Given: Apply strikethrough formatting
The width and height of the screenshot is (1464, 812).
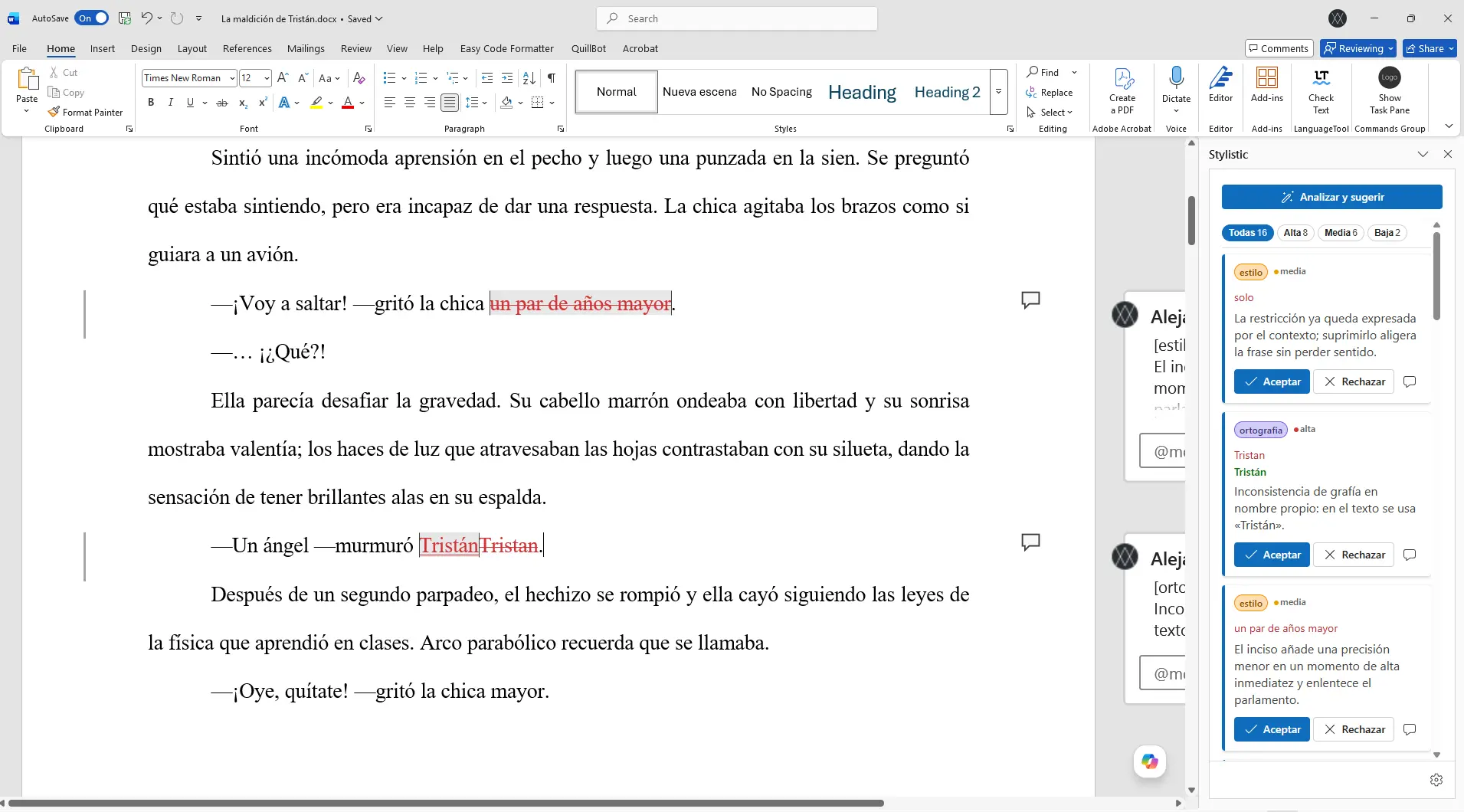Looking at the screenshot, I should click(x=222, y=103).
